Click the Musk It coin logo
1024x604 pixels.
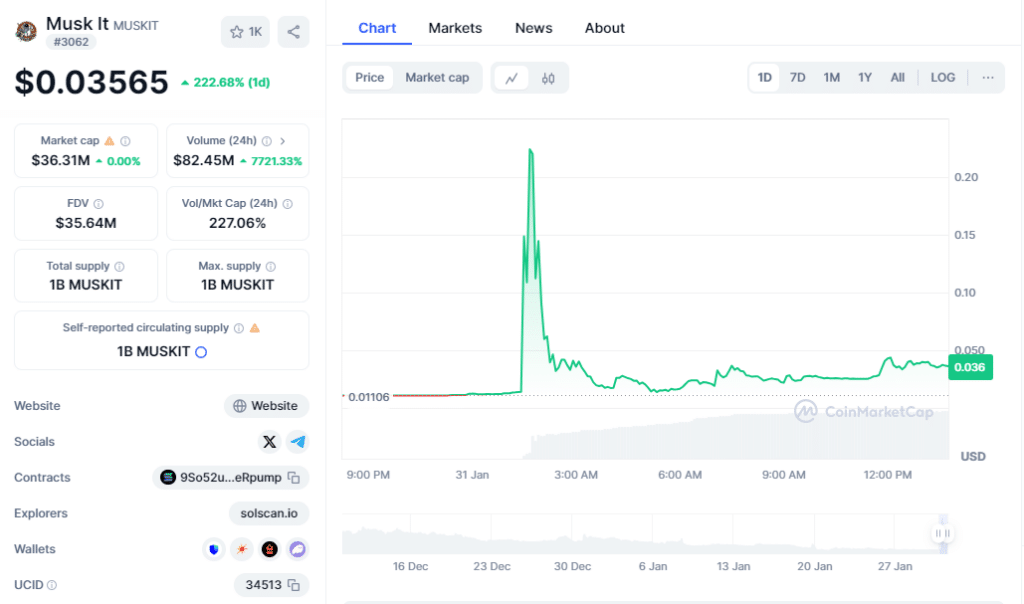click(x=26, y=31)
